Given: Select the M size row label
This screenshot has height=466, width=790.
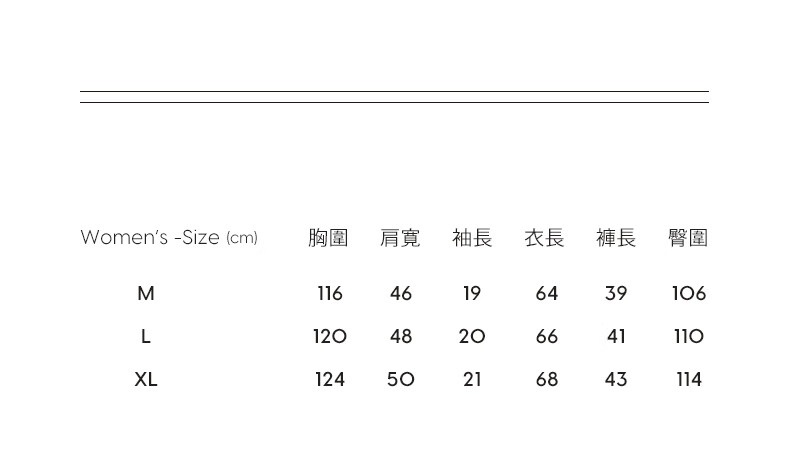Looking at the screenshot, I should [146, 293].
